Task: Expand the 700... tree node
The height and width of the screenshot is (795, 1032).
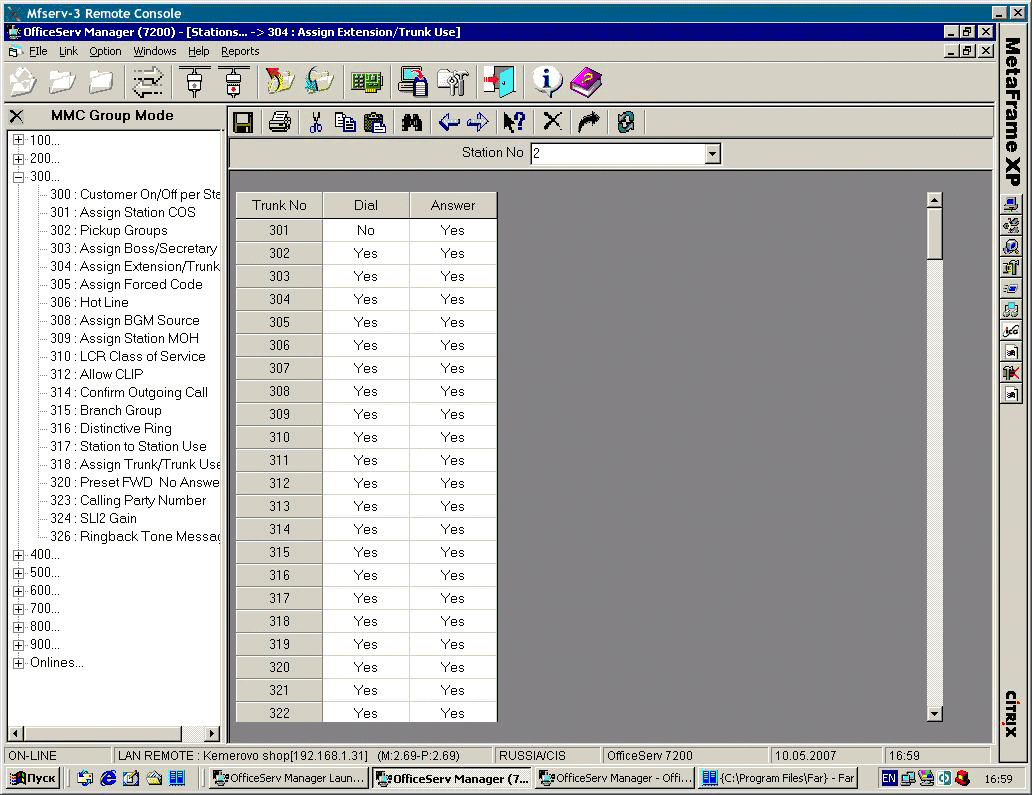Action: coord(18,609)
